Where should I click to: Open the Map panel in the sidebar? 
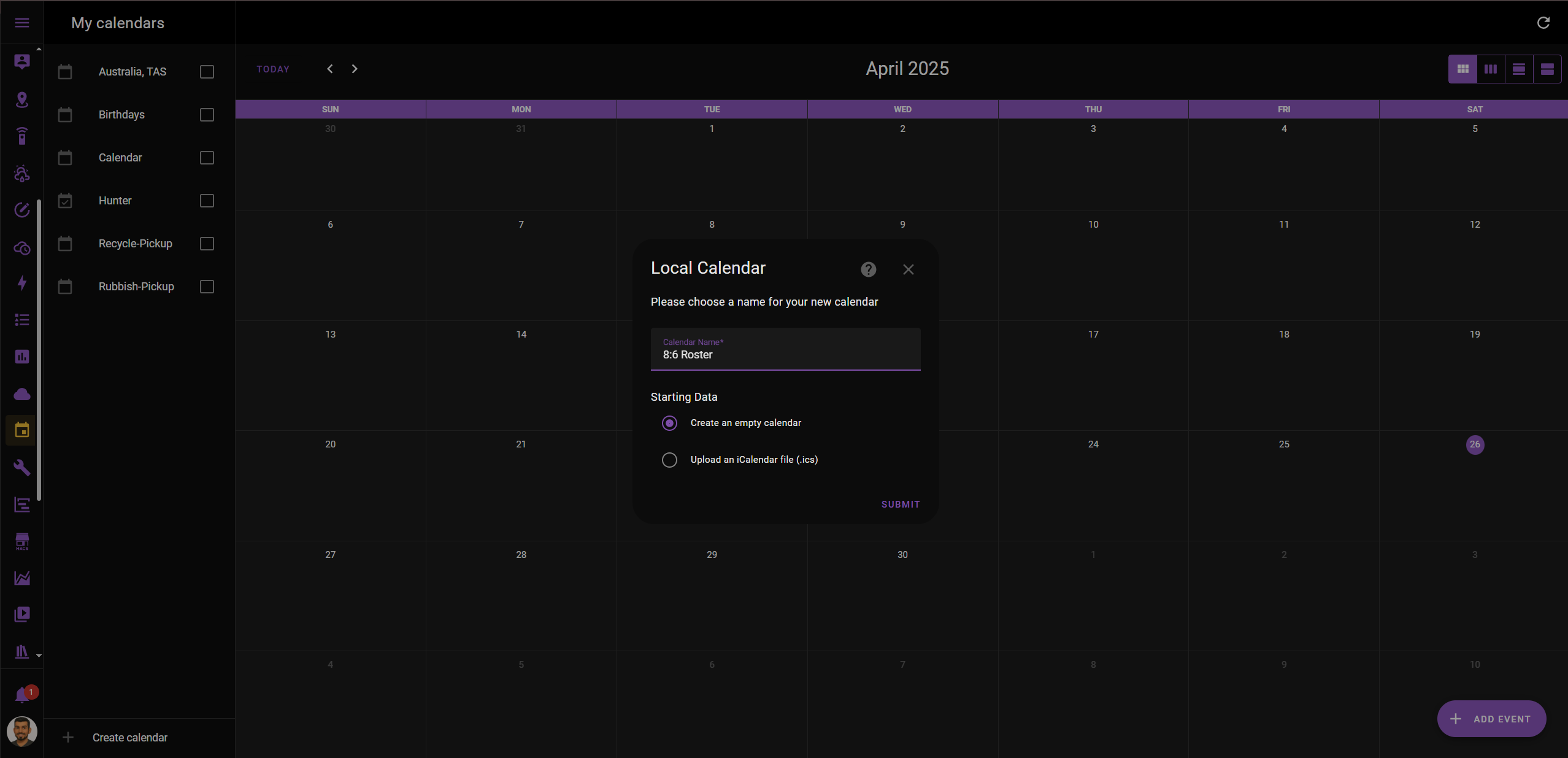[x=22, y=100]
